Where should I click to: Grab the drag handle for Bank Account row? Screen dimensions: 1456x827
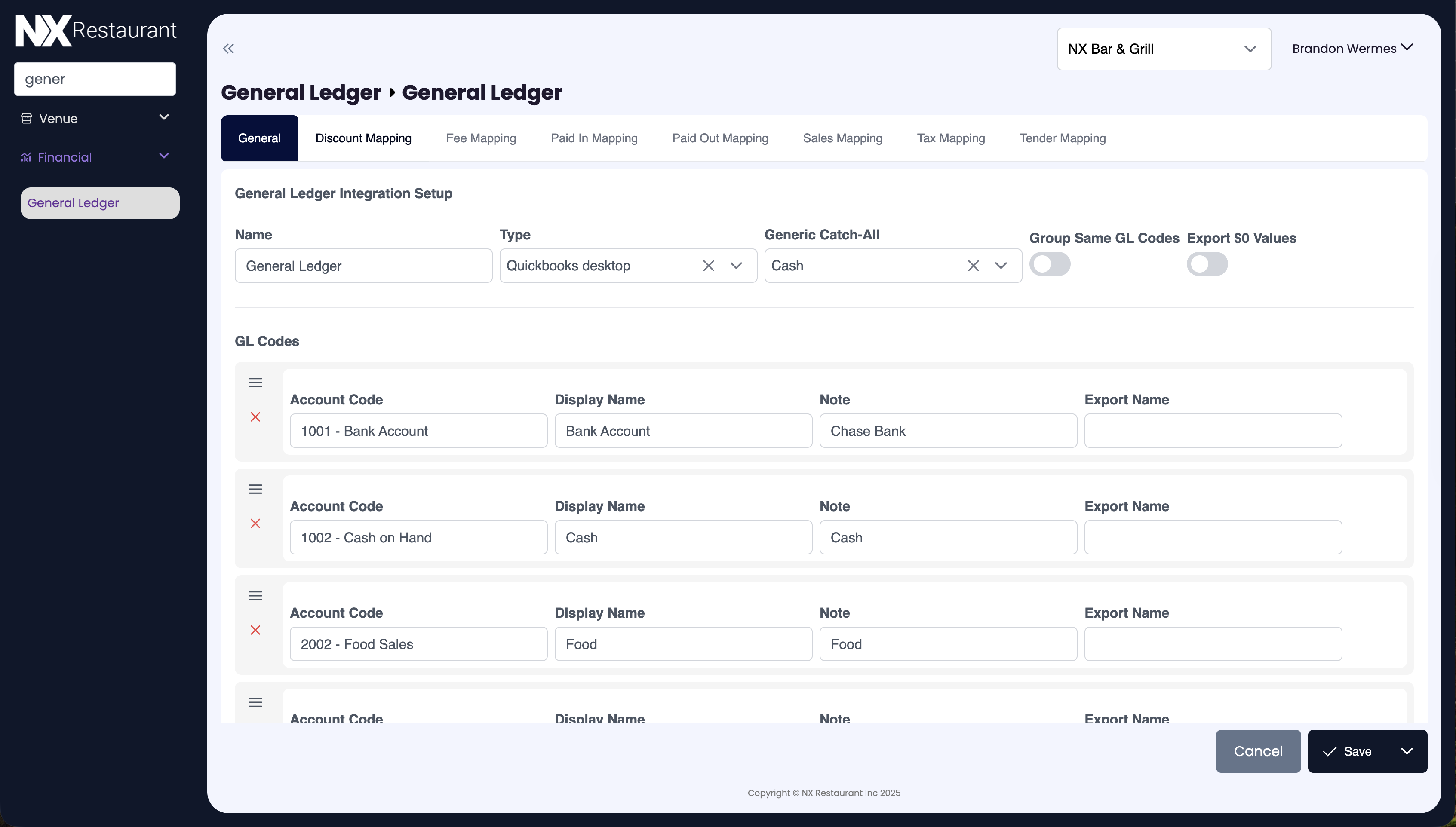click(x=255, y=383)
